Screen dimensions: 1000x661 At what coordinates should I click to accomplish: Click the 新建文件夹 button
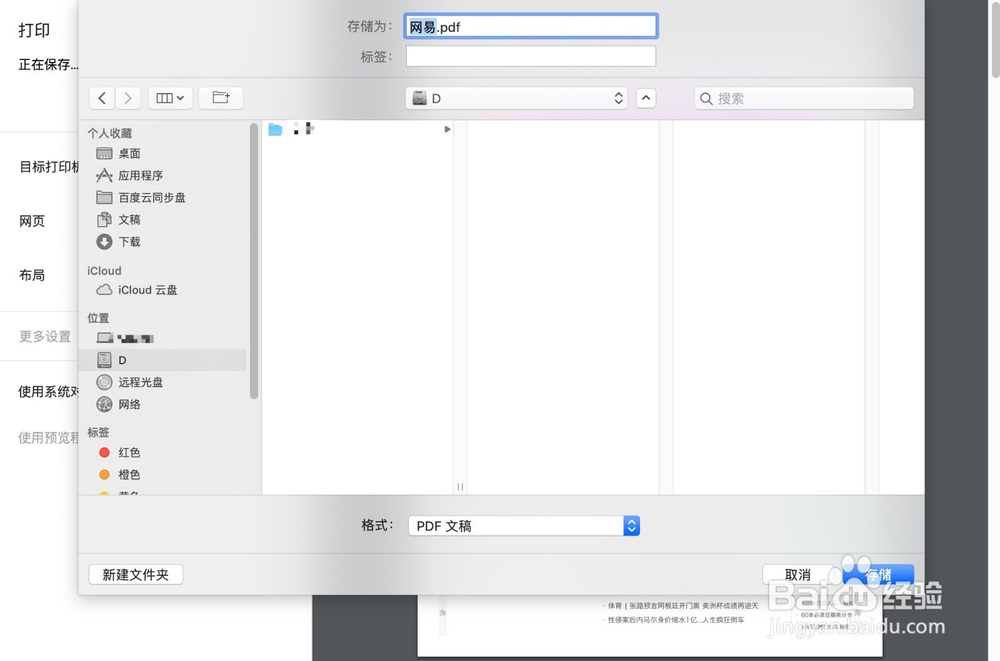136,574
